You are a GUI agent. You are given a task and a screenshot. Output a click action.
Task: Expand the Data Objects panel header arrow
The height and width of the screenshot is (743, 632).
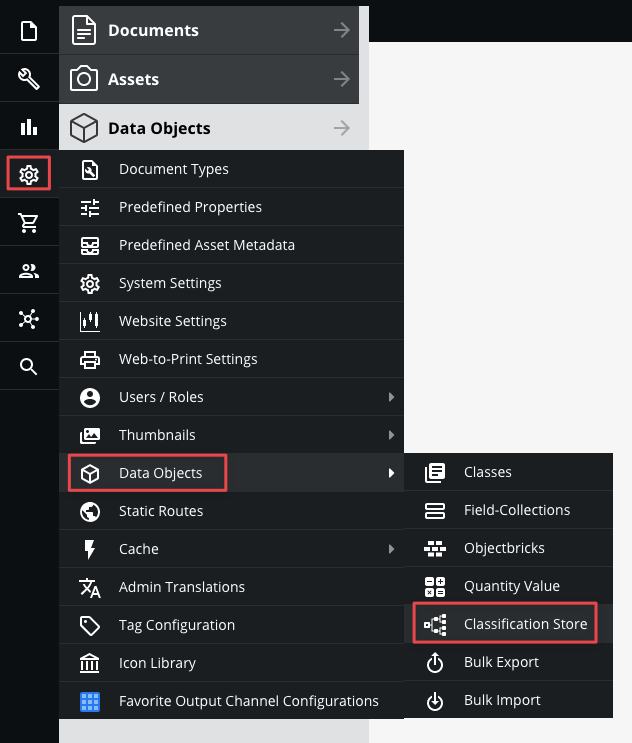[x=342, y=128]
